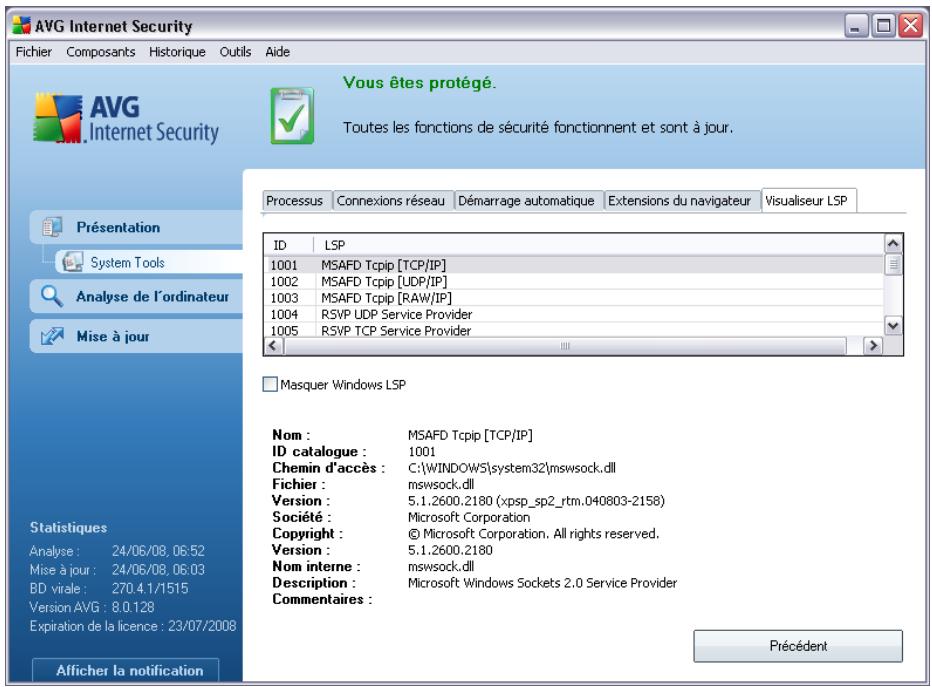
Task: Click the magnifier icon for Analyse de l'ordinateur
Action: tap(52, 296)
